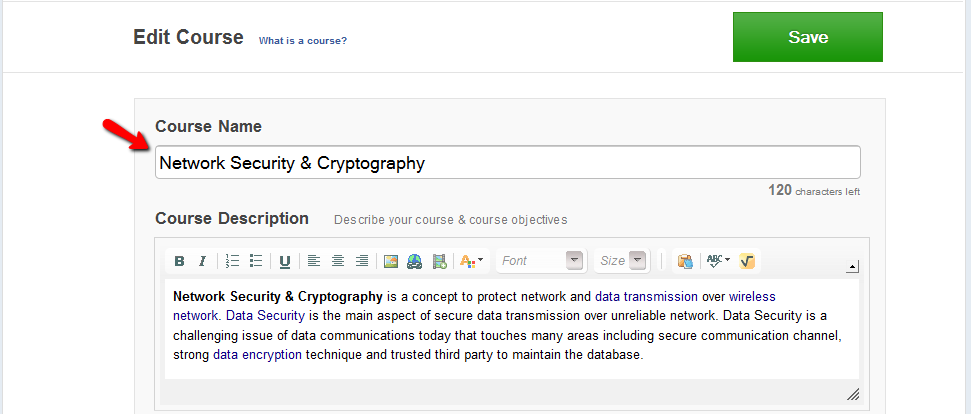
Task: Click the insert image icon
Action: [391, 261]
